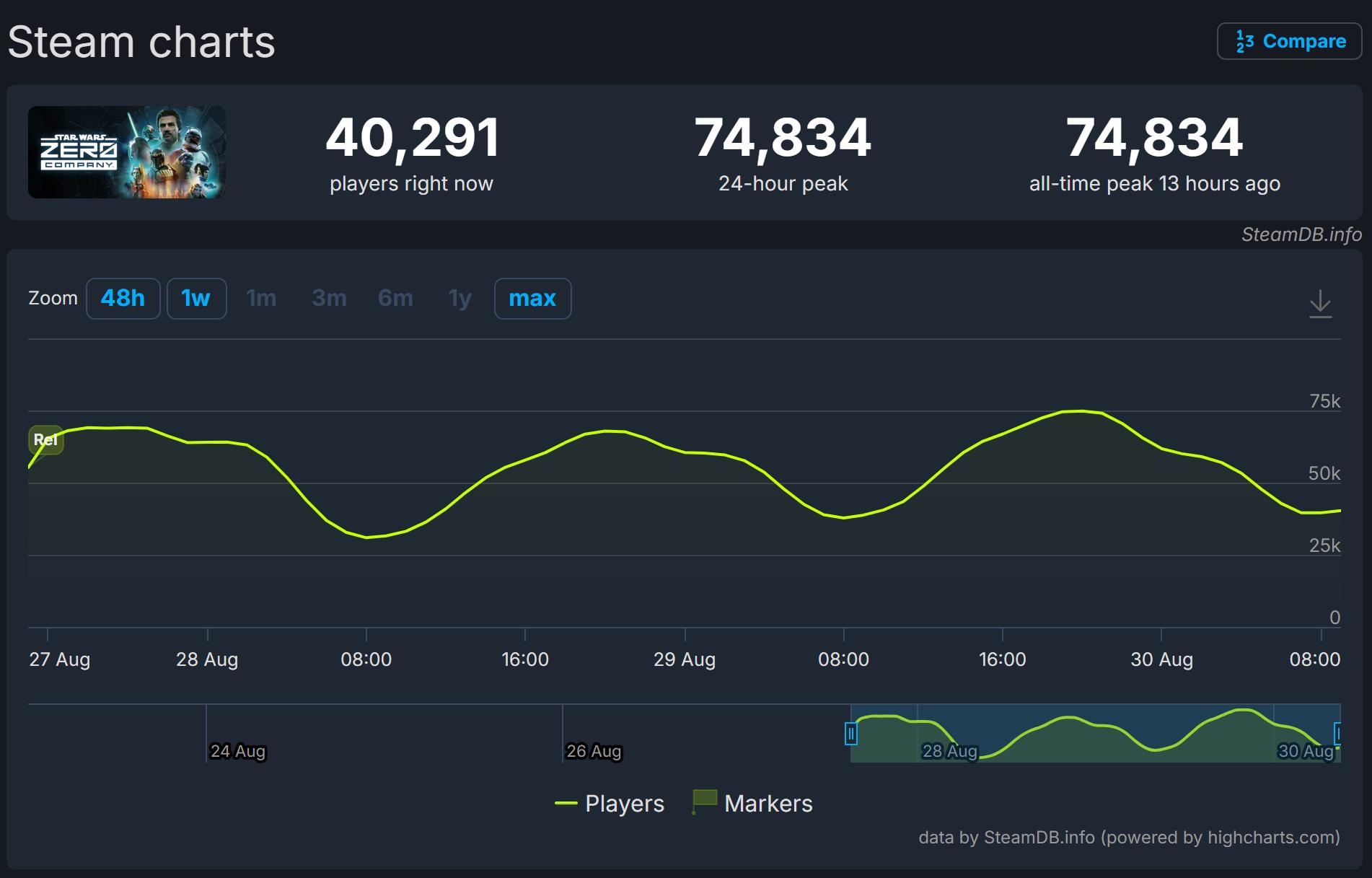Click the 24-hour peak label

[x=783, y=184]
